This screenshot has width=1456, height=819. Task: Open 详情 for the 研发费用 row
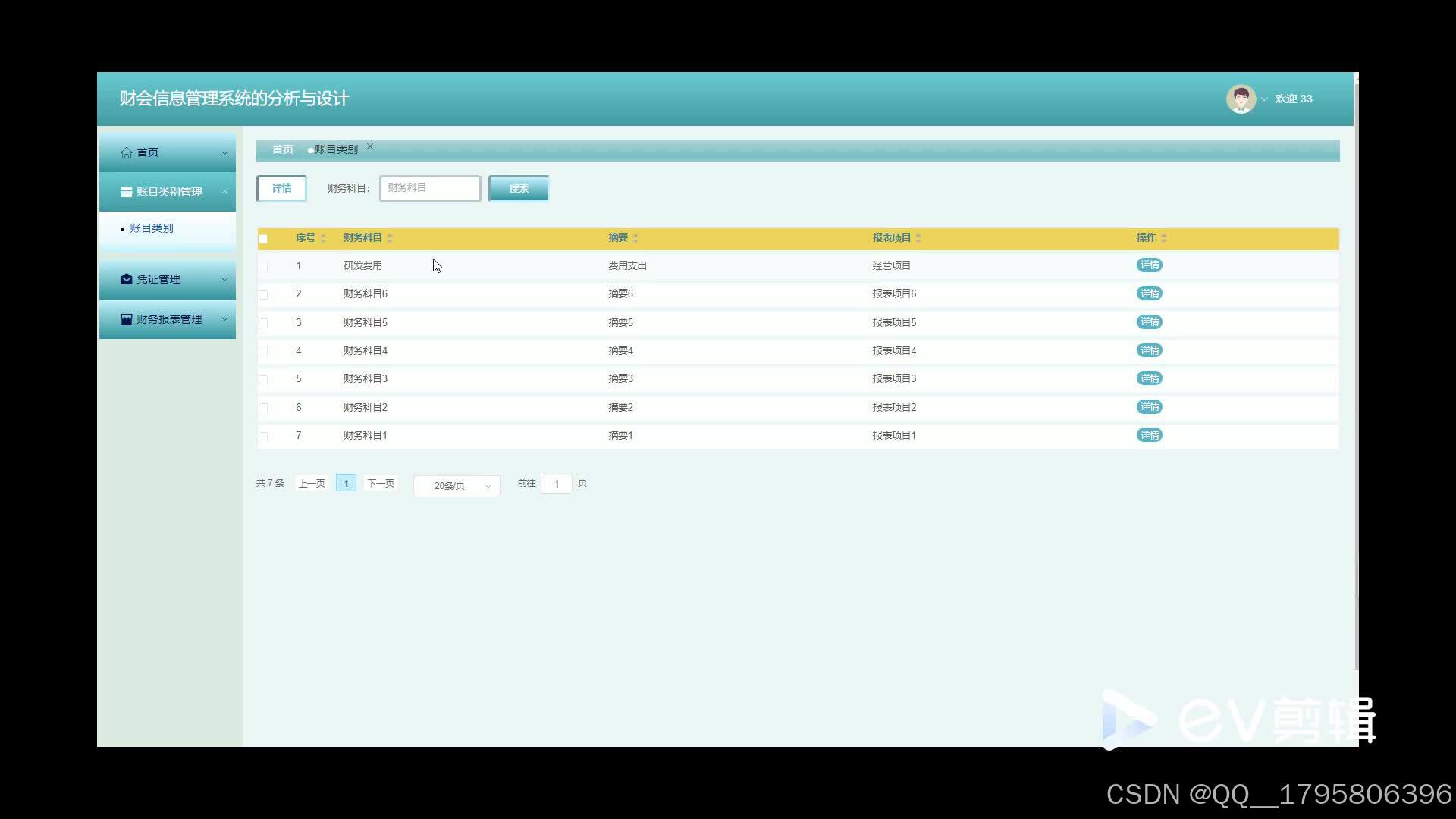[1150, 265]
